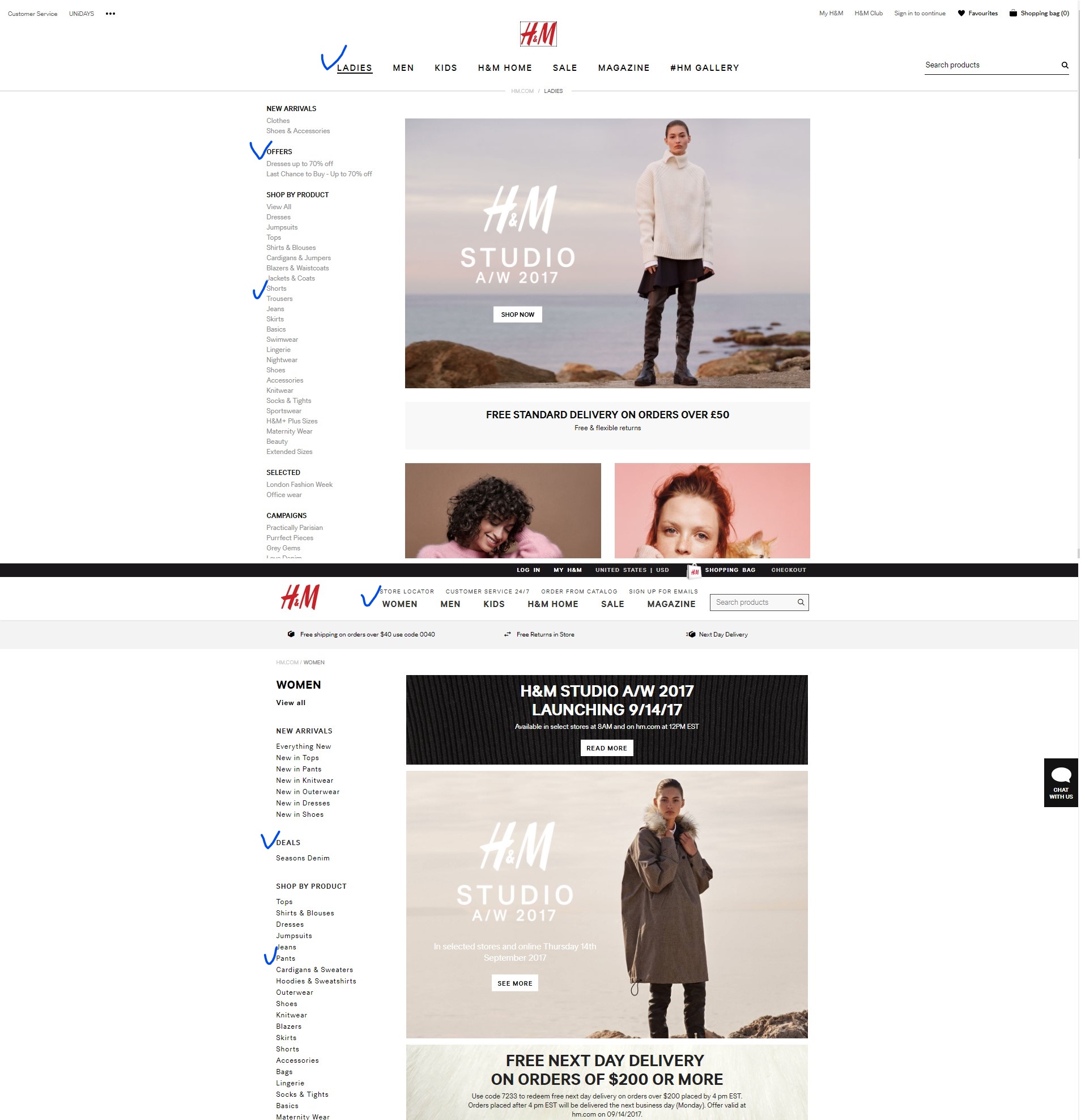
Task: Select Cardigans & Jumpers
Action: pyautogui.click(x=298, y=258)
